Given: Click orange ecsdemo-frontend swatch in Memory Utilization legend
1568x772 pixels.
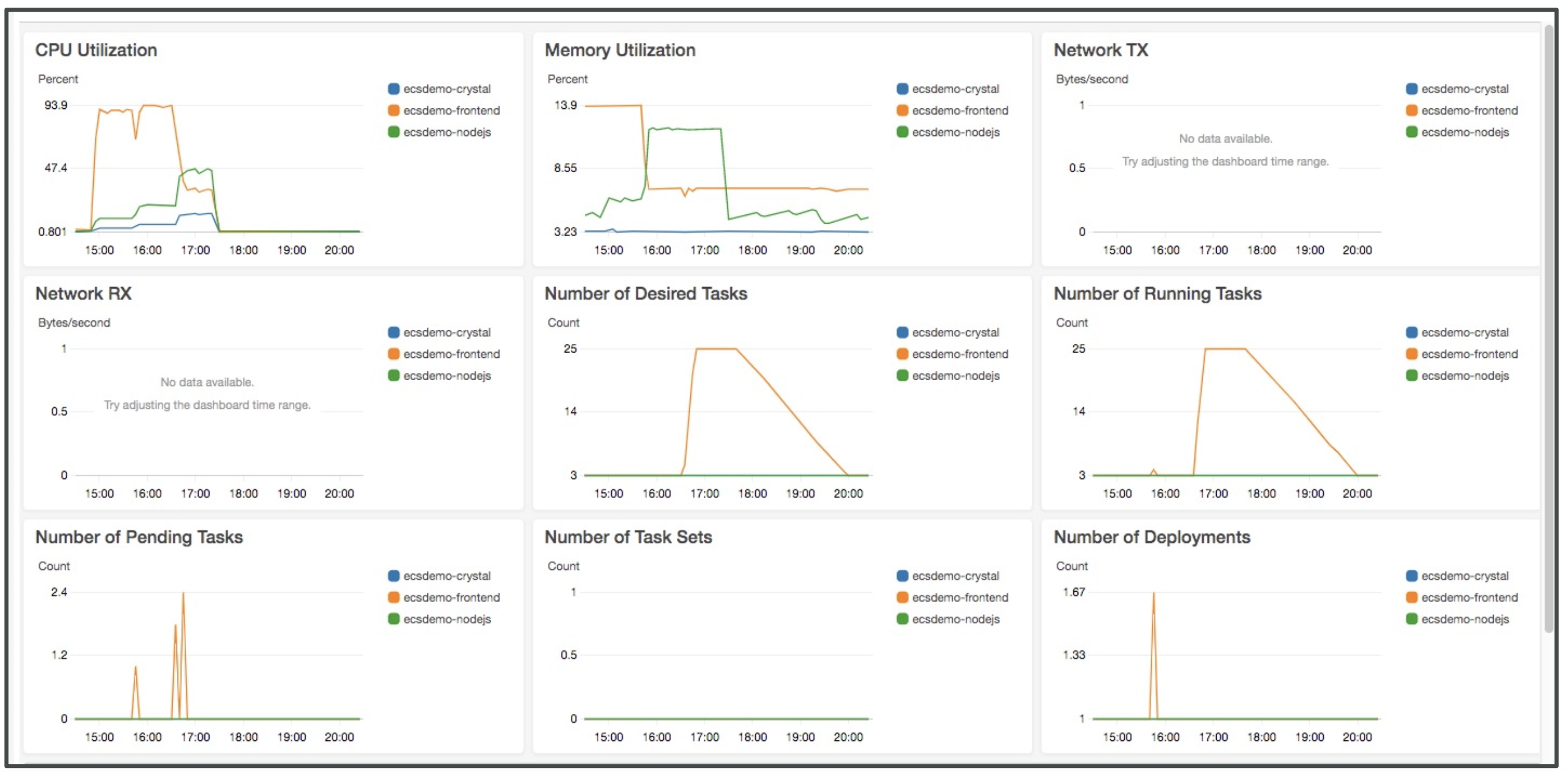Looking at the screenshot, I should coord(902,110).
